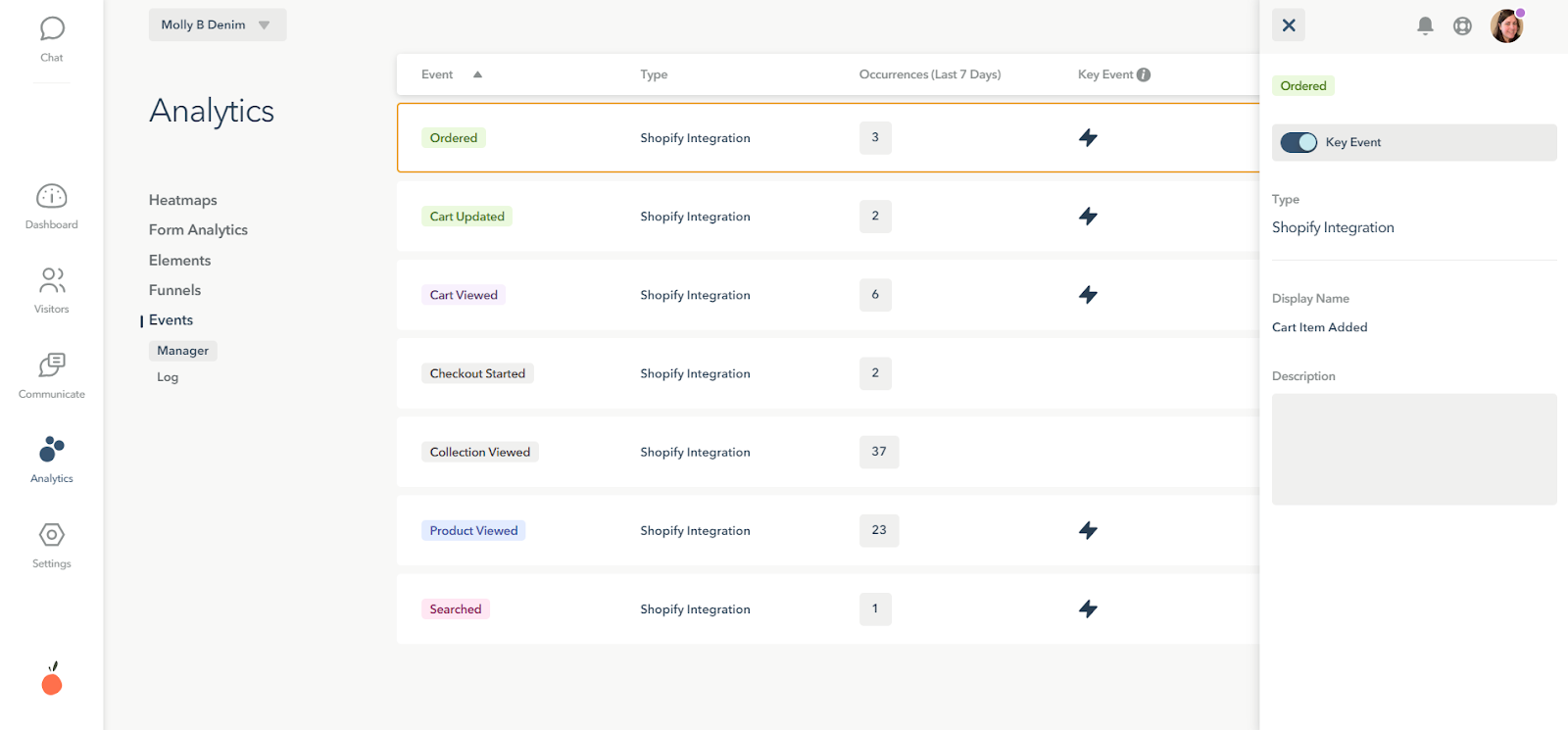The height and width of the screenshot is (730, 1568).
Task: Open the user profile avatar
Action: click(1507, 26)
